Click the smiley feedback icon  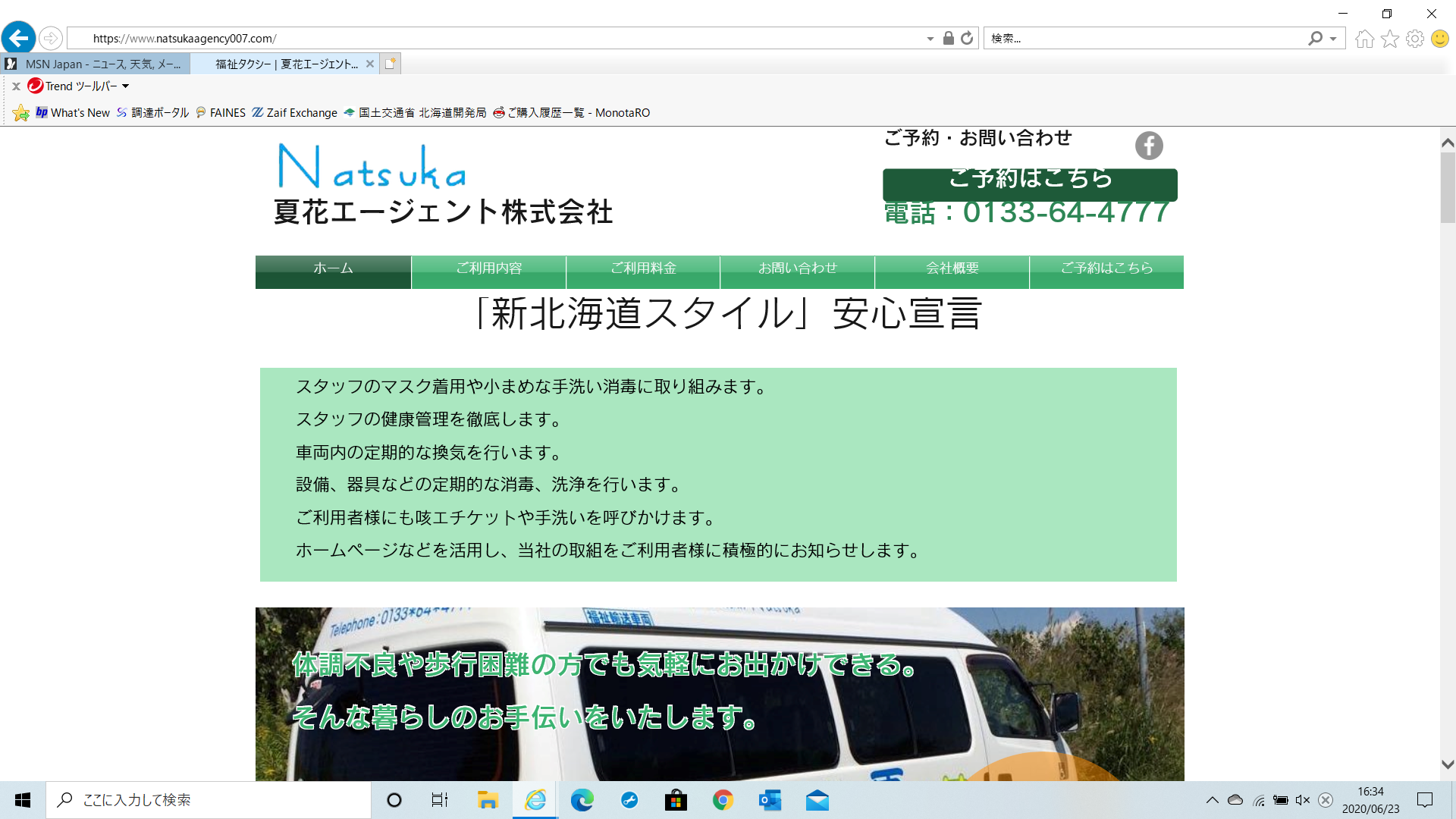point(1440,39)
